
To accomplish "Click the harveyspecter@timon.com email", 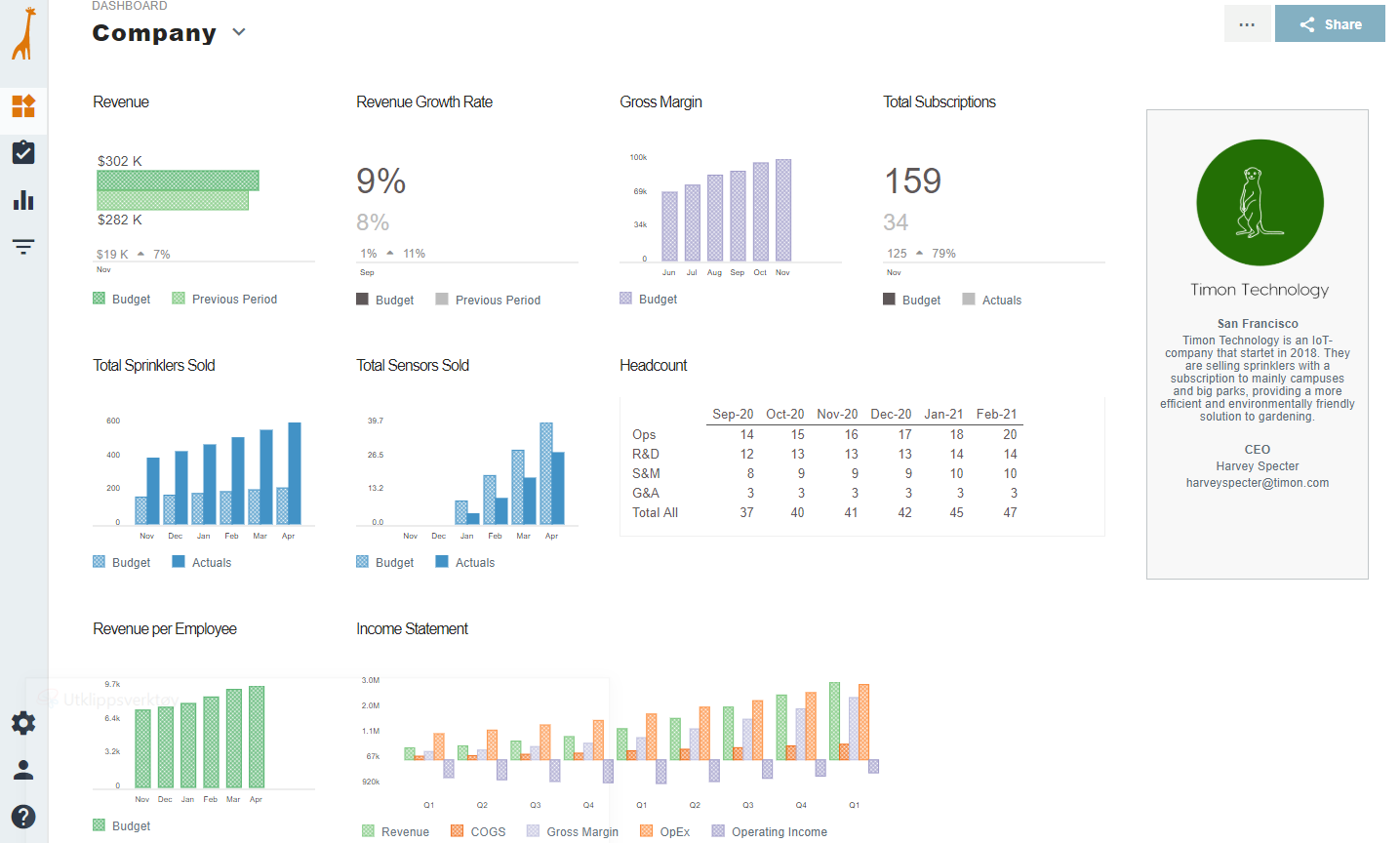I will (x=1257, y=483).
